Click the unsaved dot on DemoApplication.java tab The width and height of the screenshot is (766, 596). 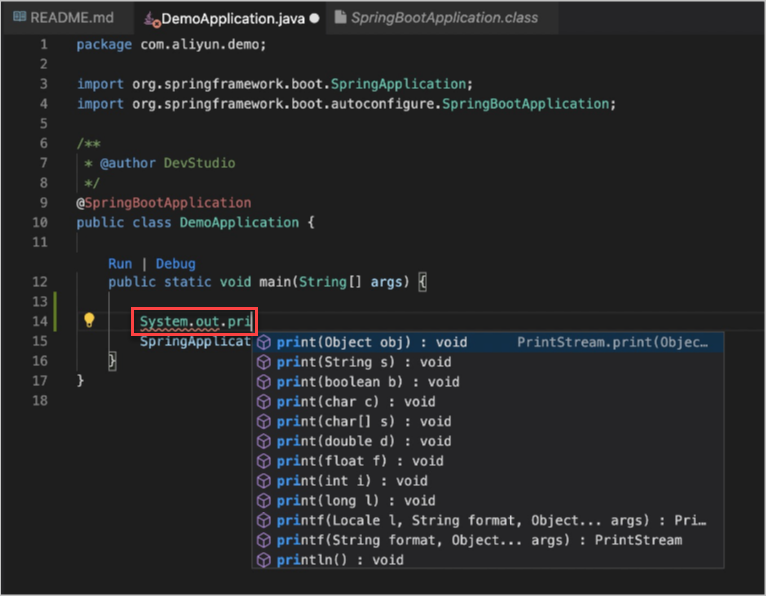pyautogui.click(x=315, y=19)
